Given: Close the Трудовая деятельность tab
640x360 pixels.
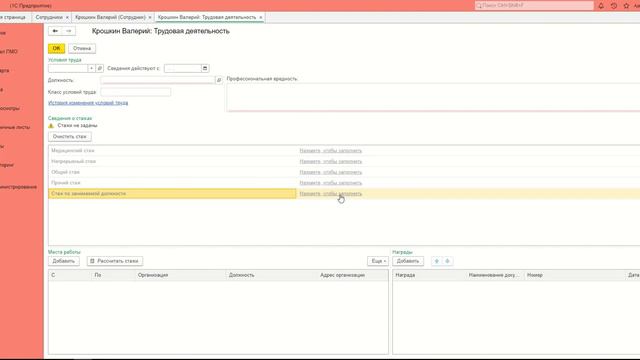Looking at the screenshot, I should (261, 17).
